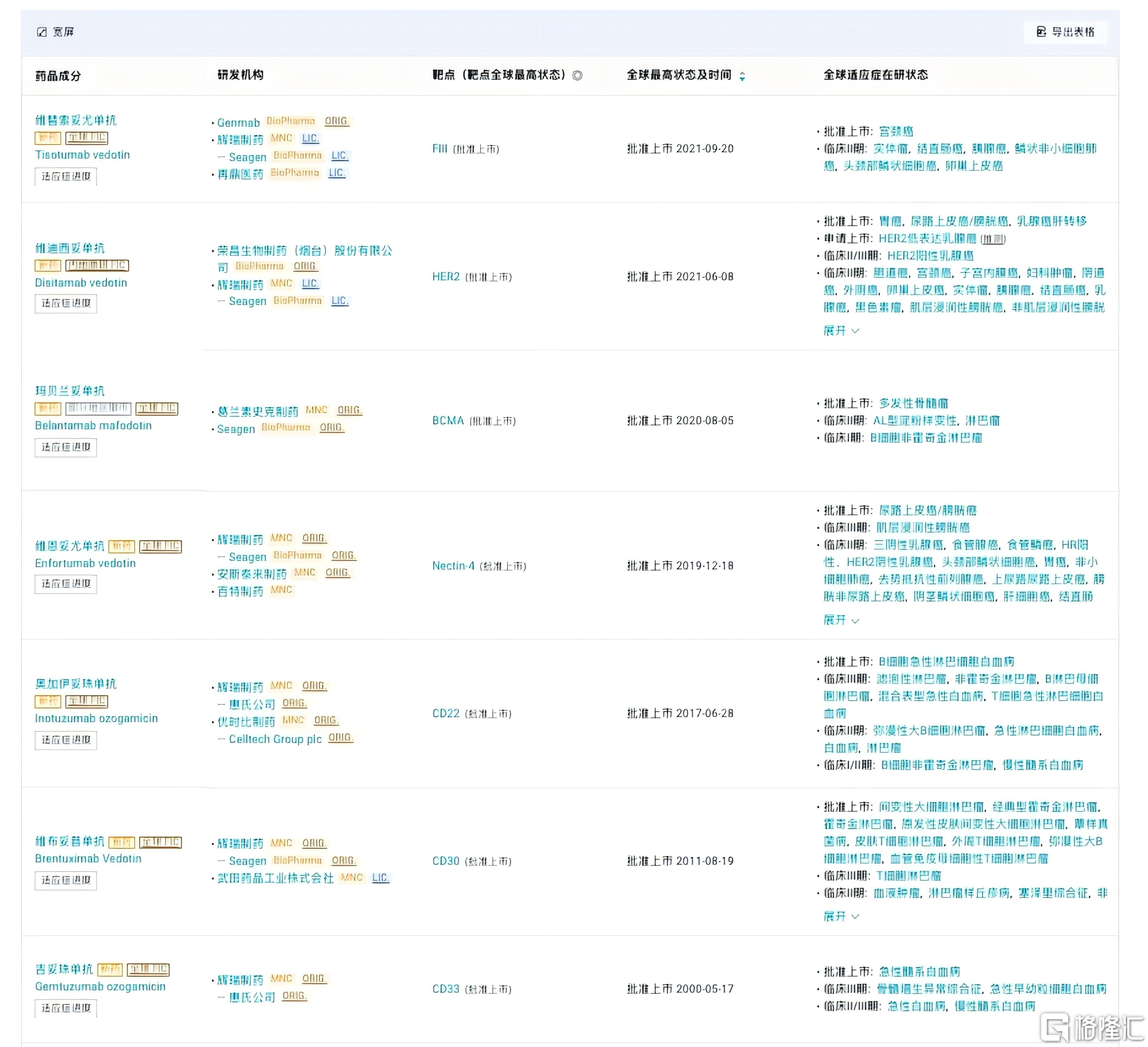This screenshot has height=1047, width=1148.
Task: Select the date 2011-08-19 status cell
Action: click(681, 862)
